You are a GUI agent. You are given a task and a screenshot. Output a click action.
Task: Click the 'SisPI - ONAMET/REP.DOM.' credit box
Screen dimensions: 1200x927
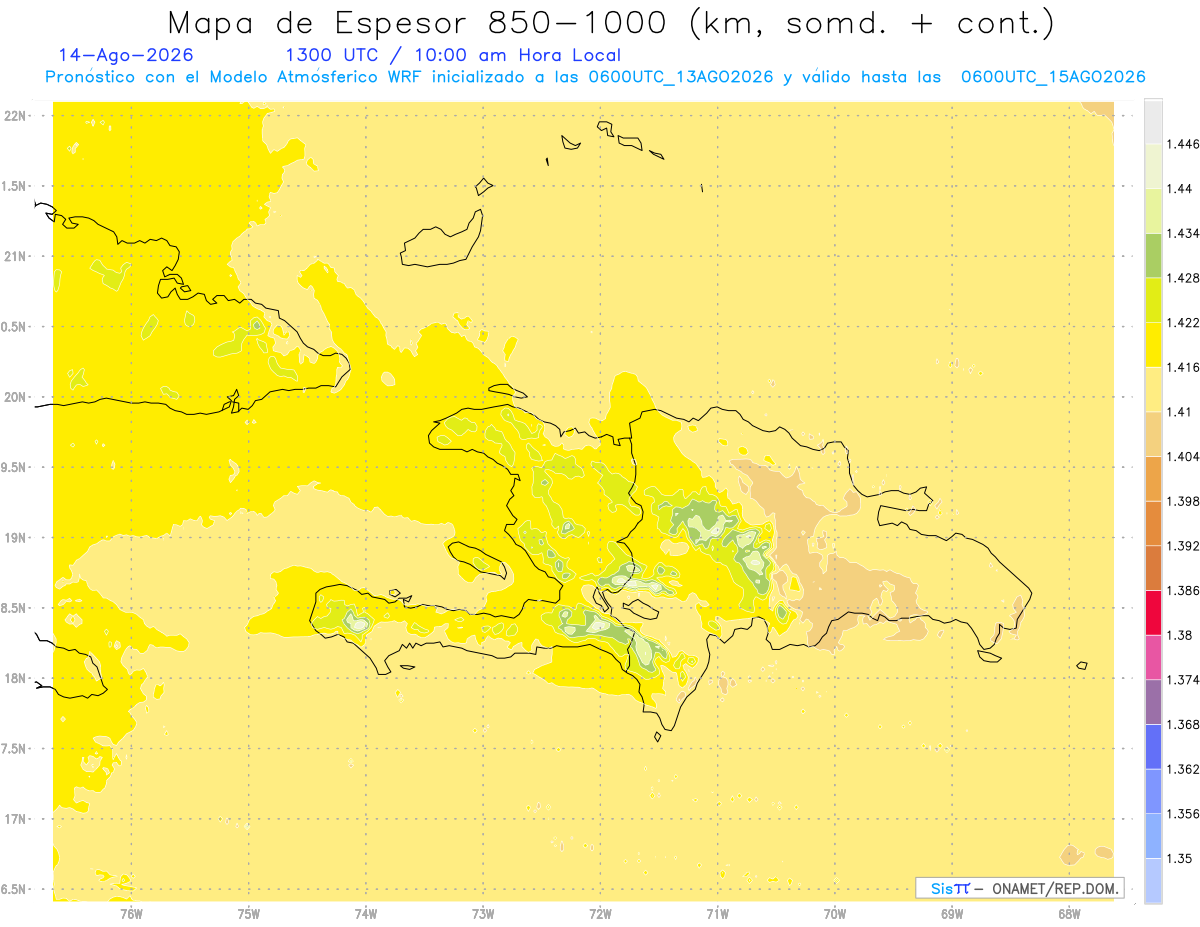click(x=1020, y=888)
